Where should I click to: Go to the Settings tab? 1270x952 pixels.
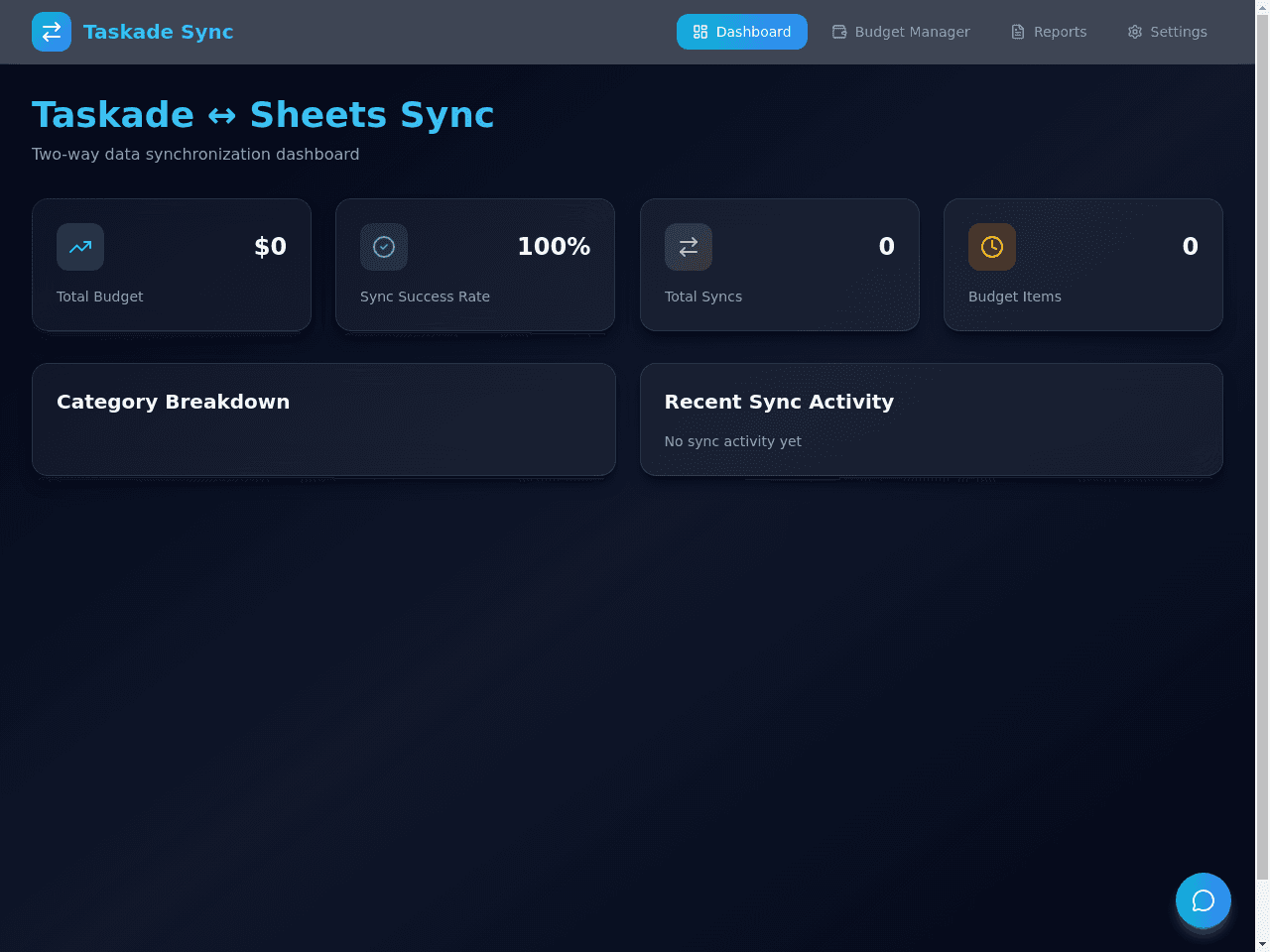[1167, 32]
